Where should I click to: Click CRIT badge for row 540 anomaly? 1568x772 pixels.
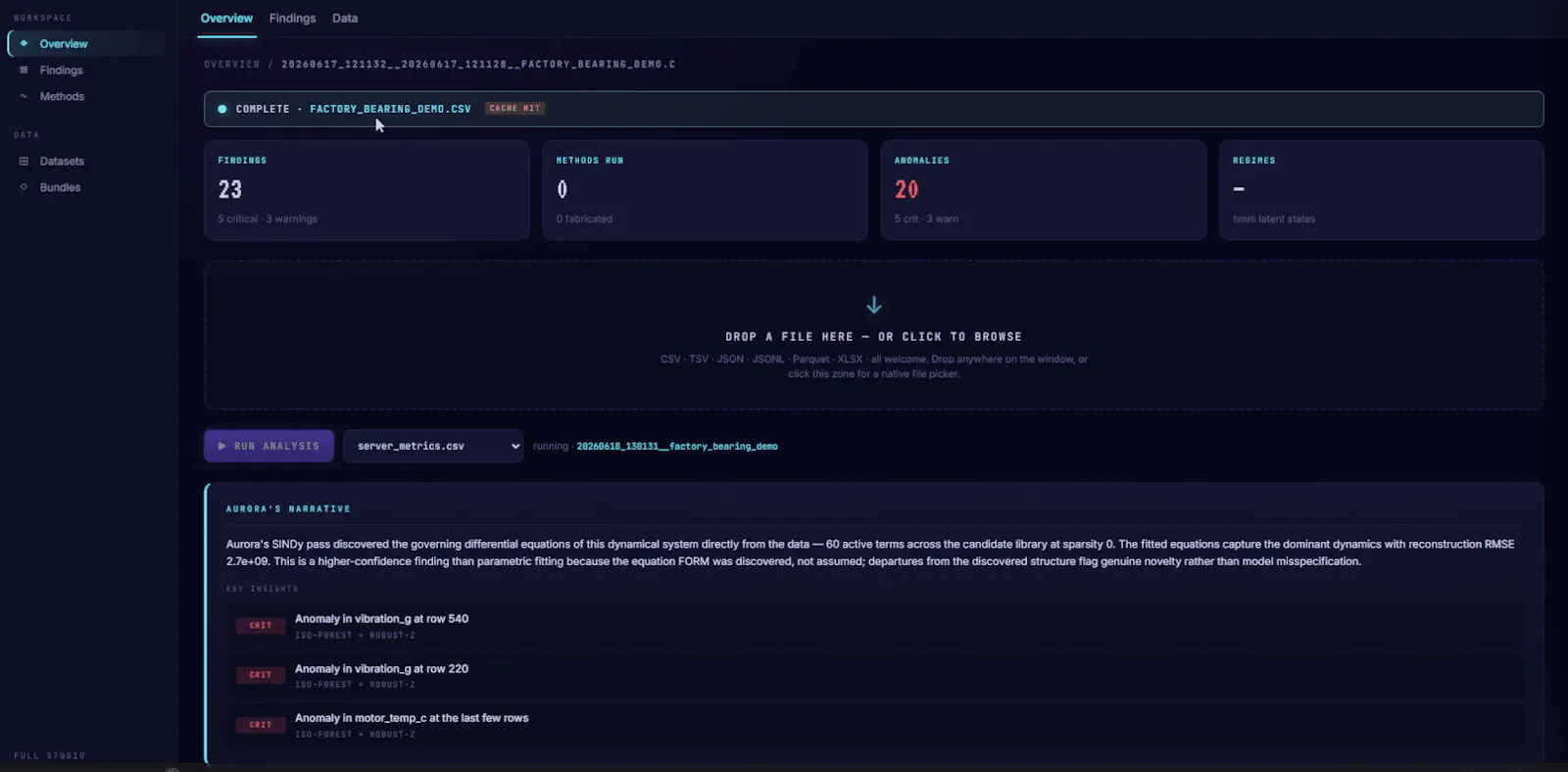(x=261, y=625)
